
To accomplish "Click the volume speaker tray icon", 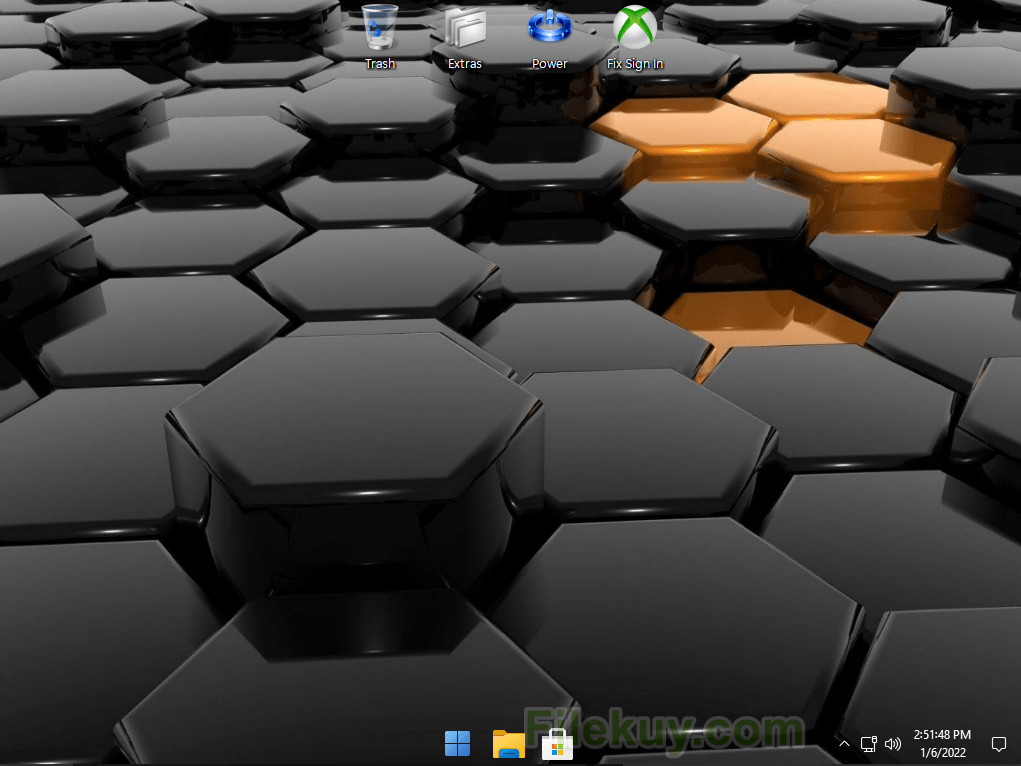I will pyautogui.click(x=893, y=744).
